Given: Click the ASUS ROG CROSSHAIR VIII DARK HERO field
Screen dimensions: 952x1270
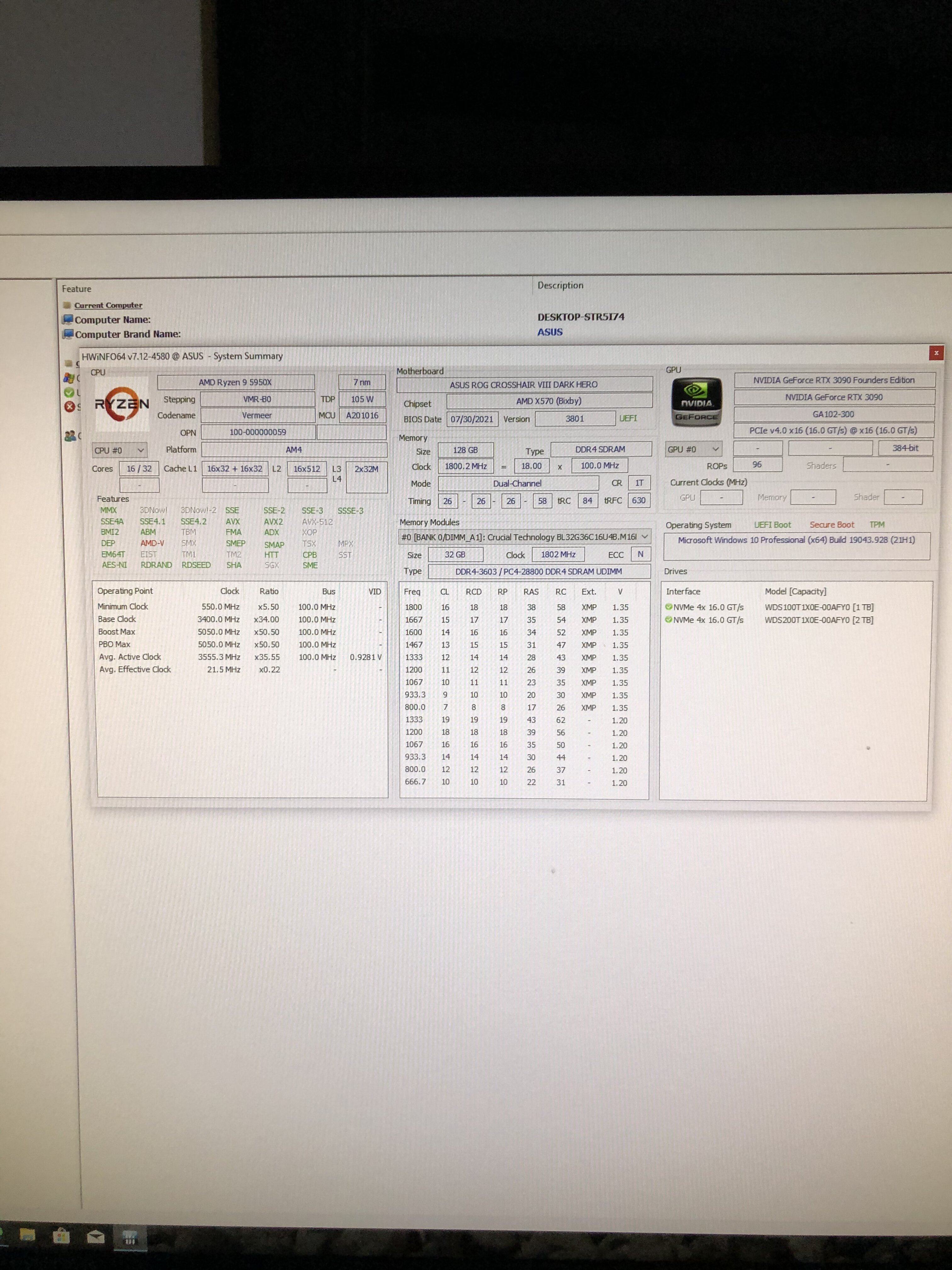Looking at the screenshot, I should (524, 385).
